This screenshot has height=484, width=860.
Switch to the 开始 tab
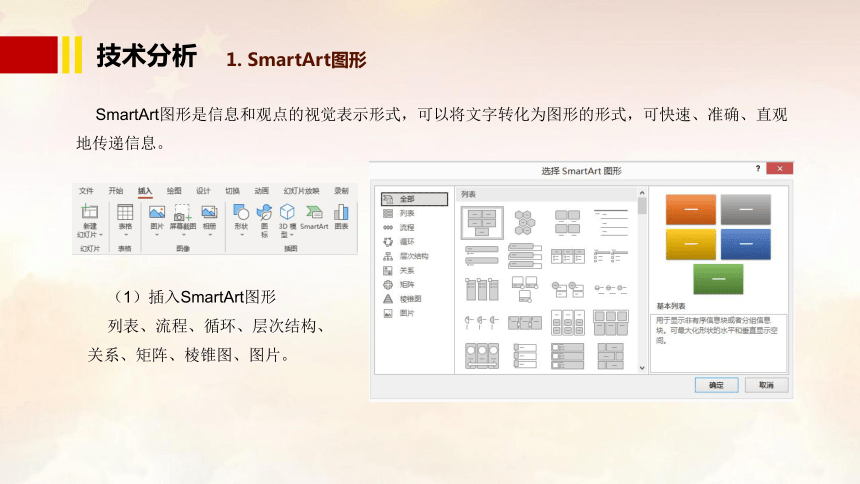115,190
